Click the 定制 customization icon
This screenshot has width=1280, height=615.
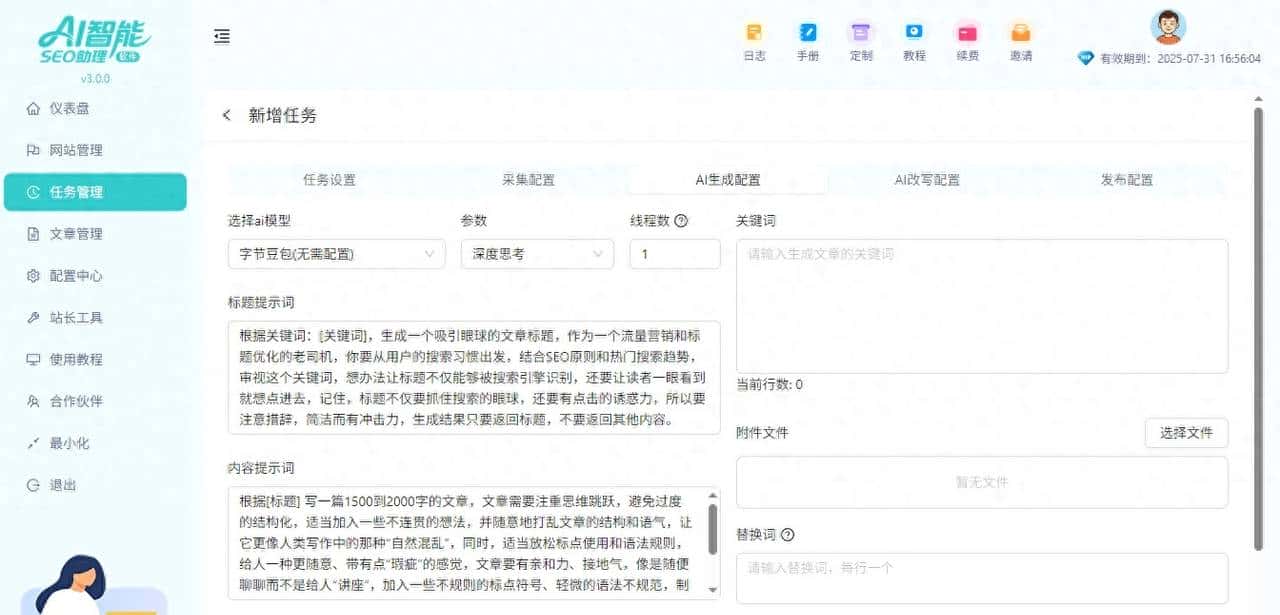[x=861, y=33]
